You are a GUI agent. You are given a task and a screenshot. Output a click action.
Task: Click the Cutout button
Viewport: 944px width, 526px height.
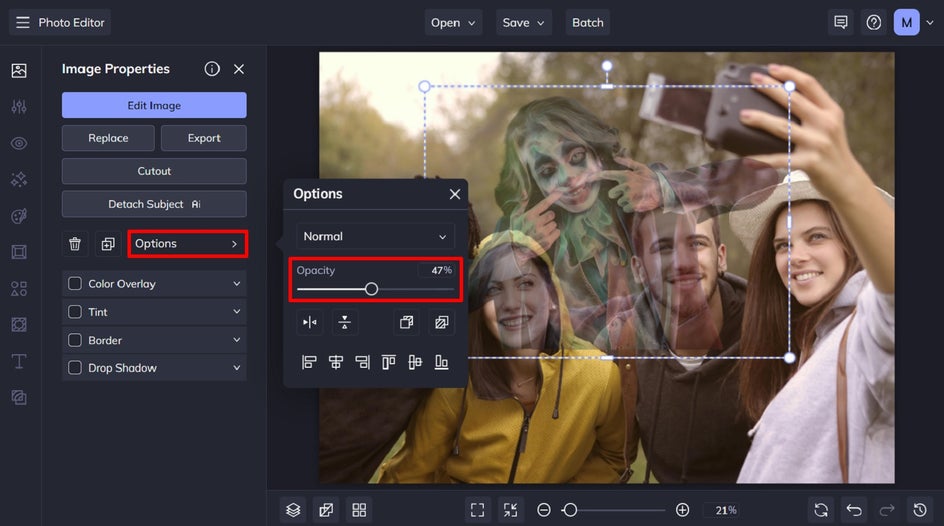coord(154,171)
